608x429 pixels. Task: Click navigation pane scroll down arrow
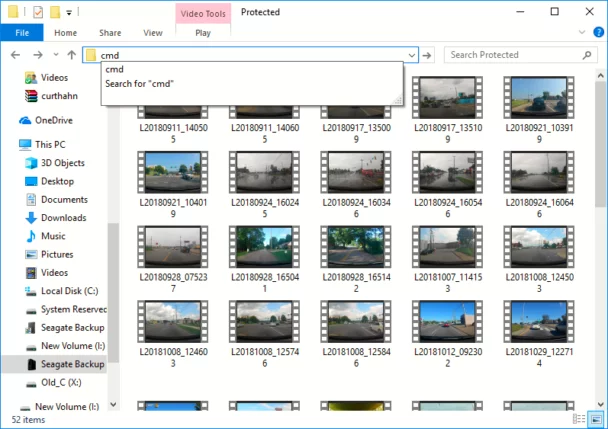[113, 405]
